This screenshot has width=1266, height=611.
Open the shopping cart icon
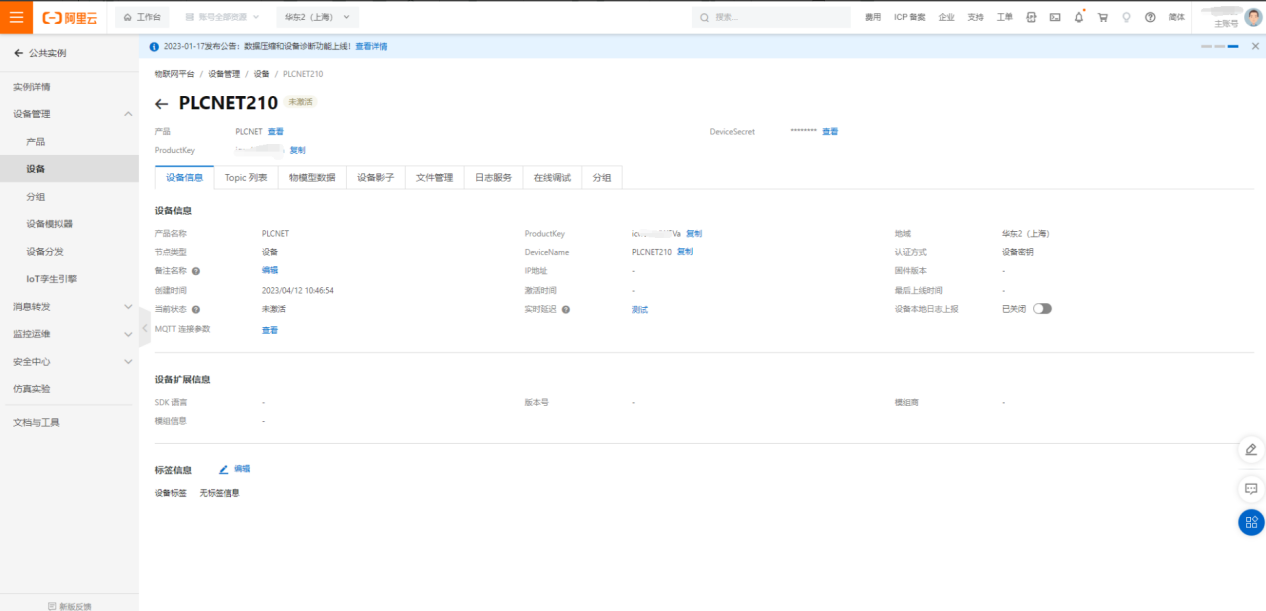[1103, 17]
